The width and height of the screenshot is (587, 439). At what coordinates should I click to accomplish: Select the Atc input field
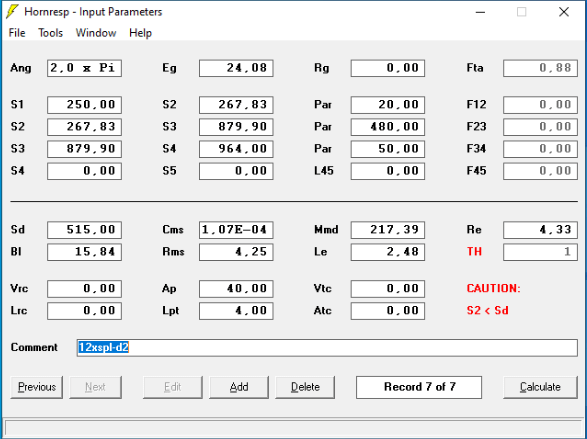388,311
